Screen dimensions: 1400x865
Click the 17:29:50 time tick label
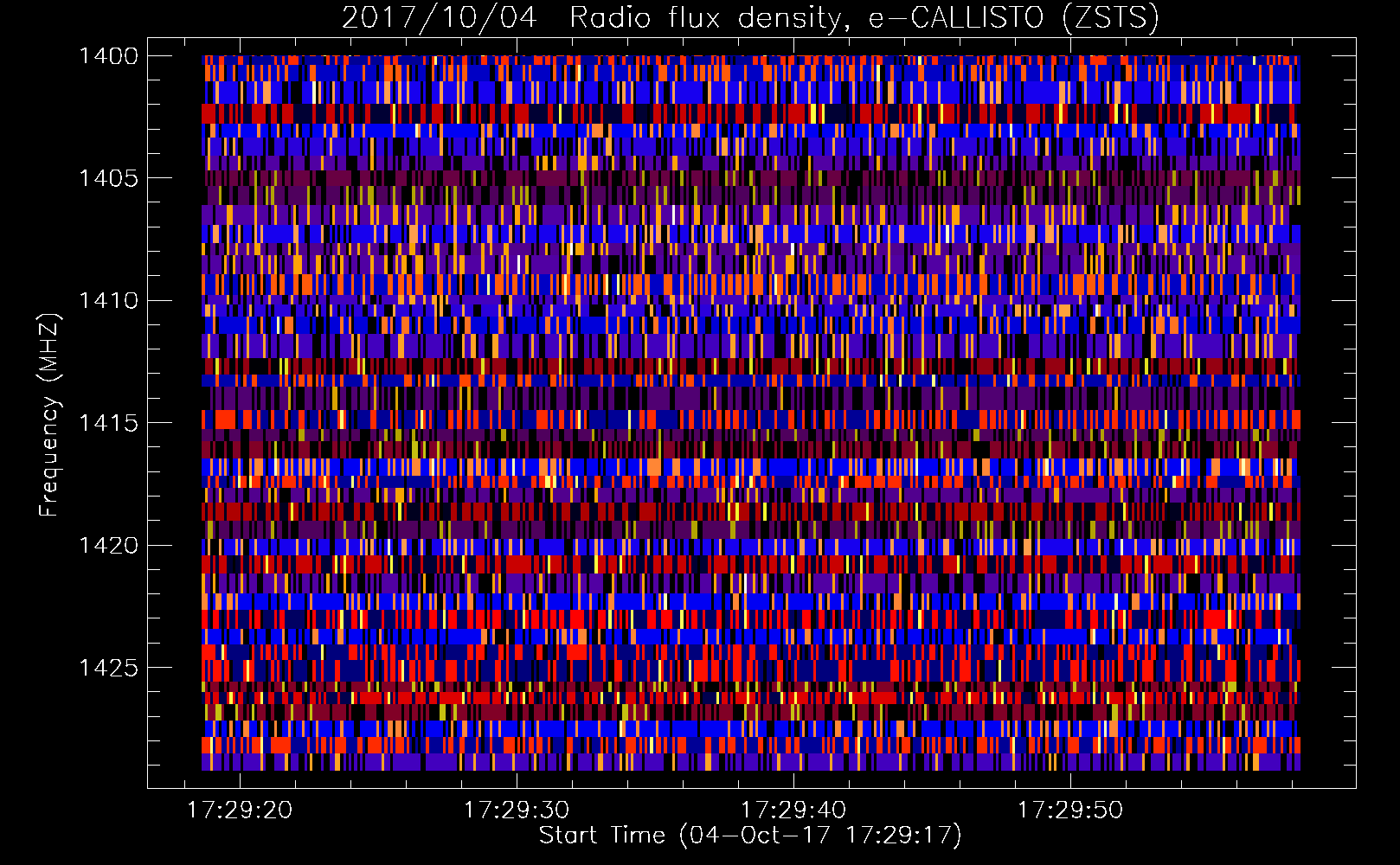coord(1070,811)
